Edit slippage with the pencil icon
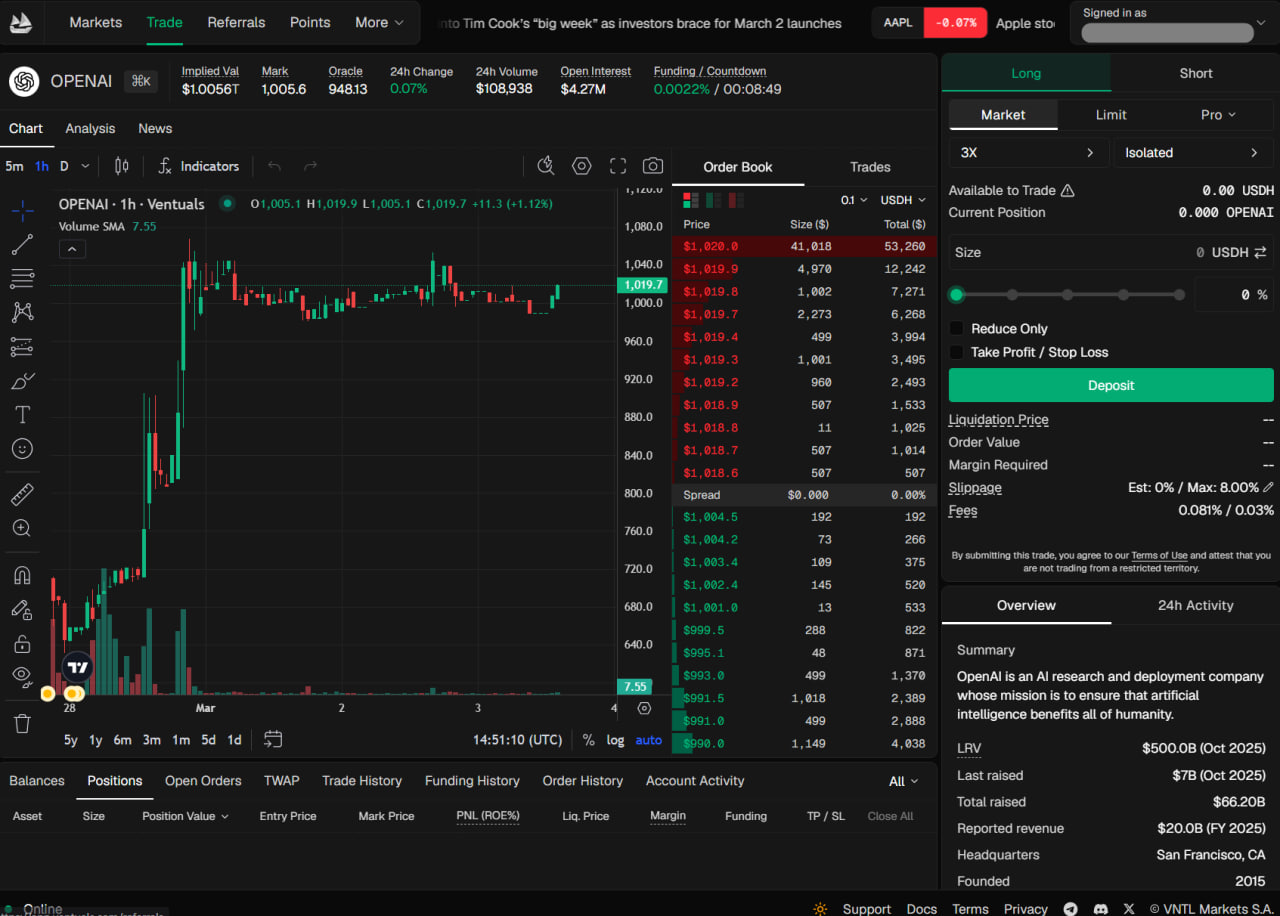This screenshot has width=1280, height=916. [1269, 487]
